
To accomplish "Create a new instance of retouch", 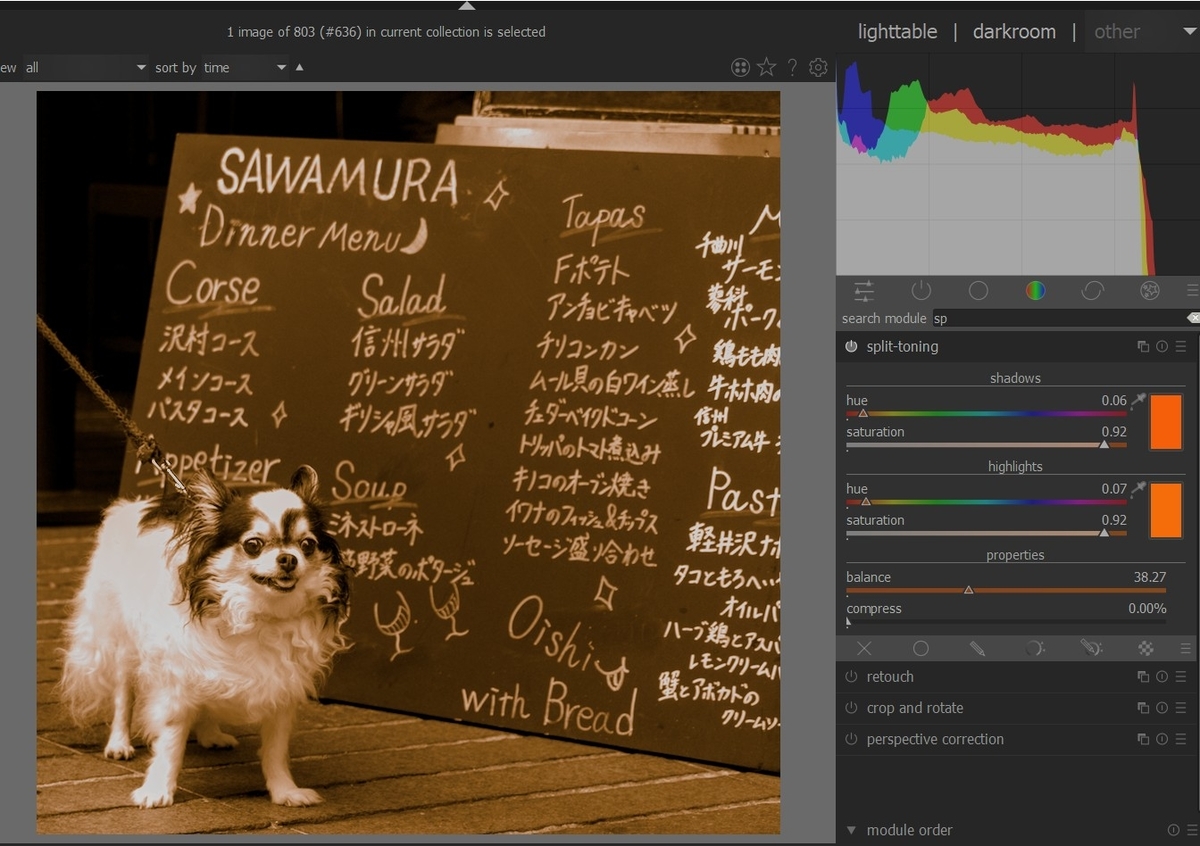I will [1143, 677].
